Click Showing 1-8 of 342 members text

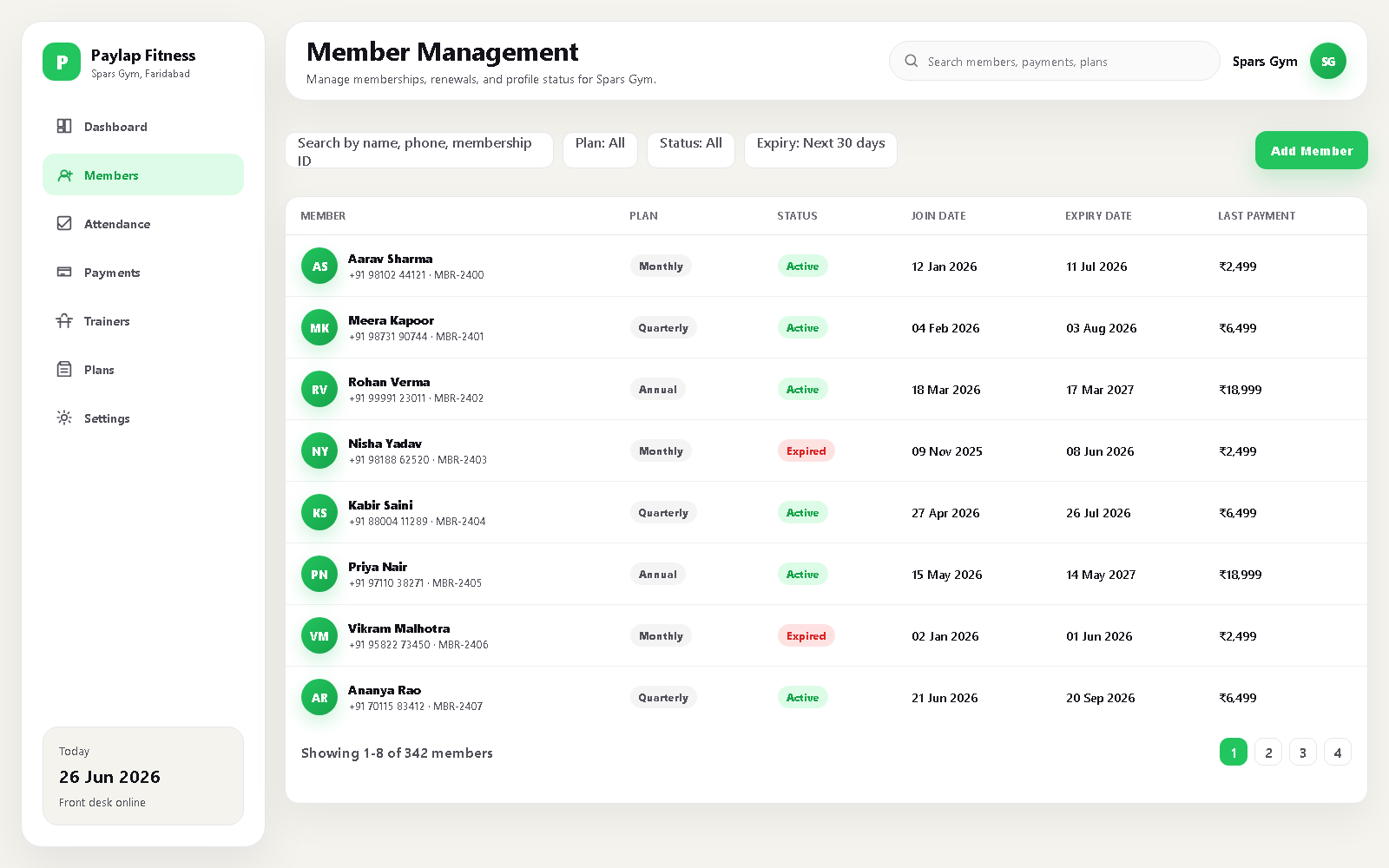(397, 753)
